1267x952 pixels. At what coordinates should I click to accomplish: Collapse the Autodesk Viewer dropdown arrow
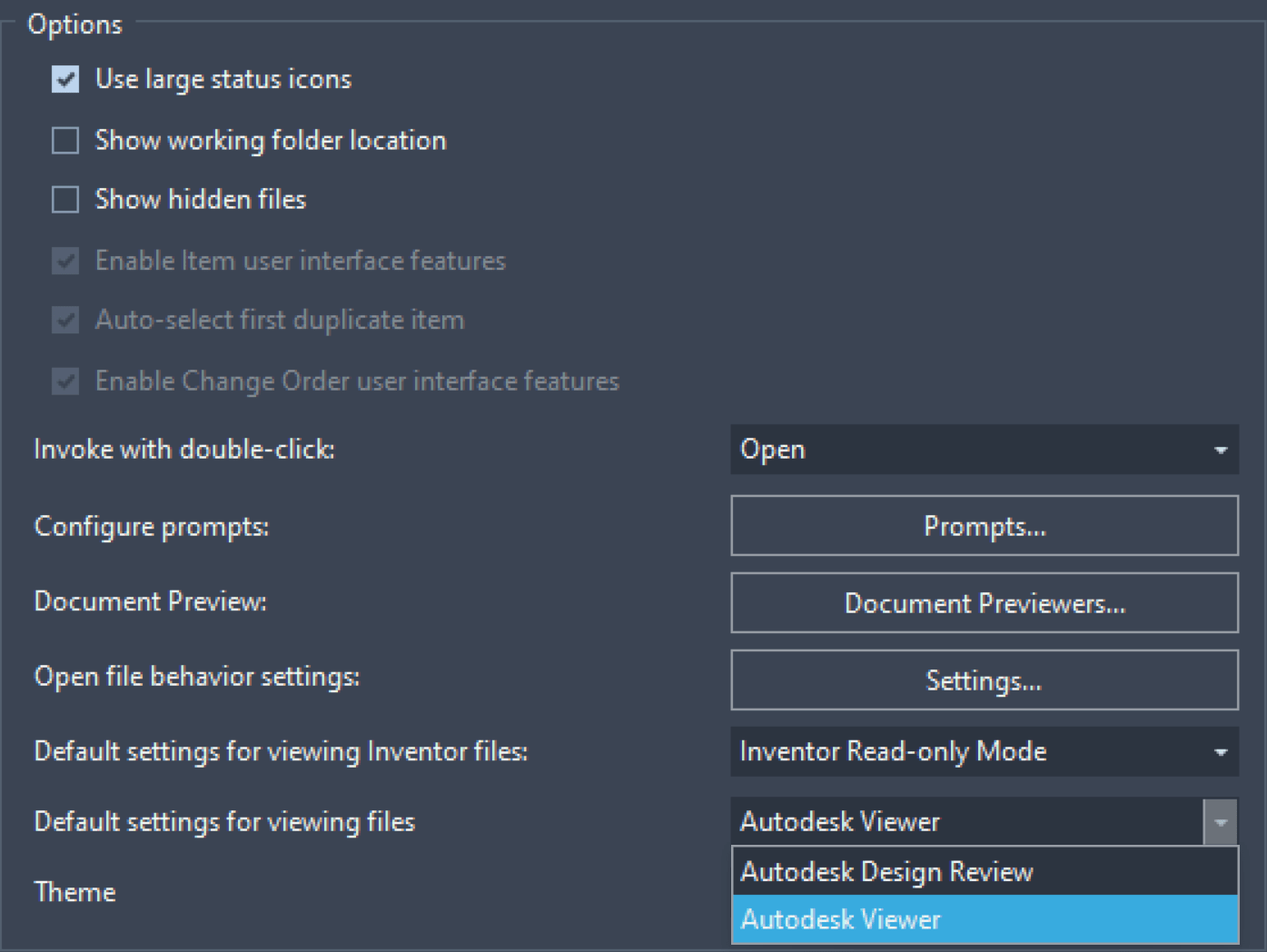[1221, 822]
